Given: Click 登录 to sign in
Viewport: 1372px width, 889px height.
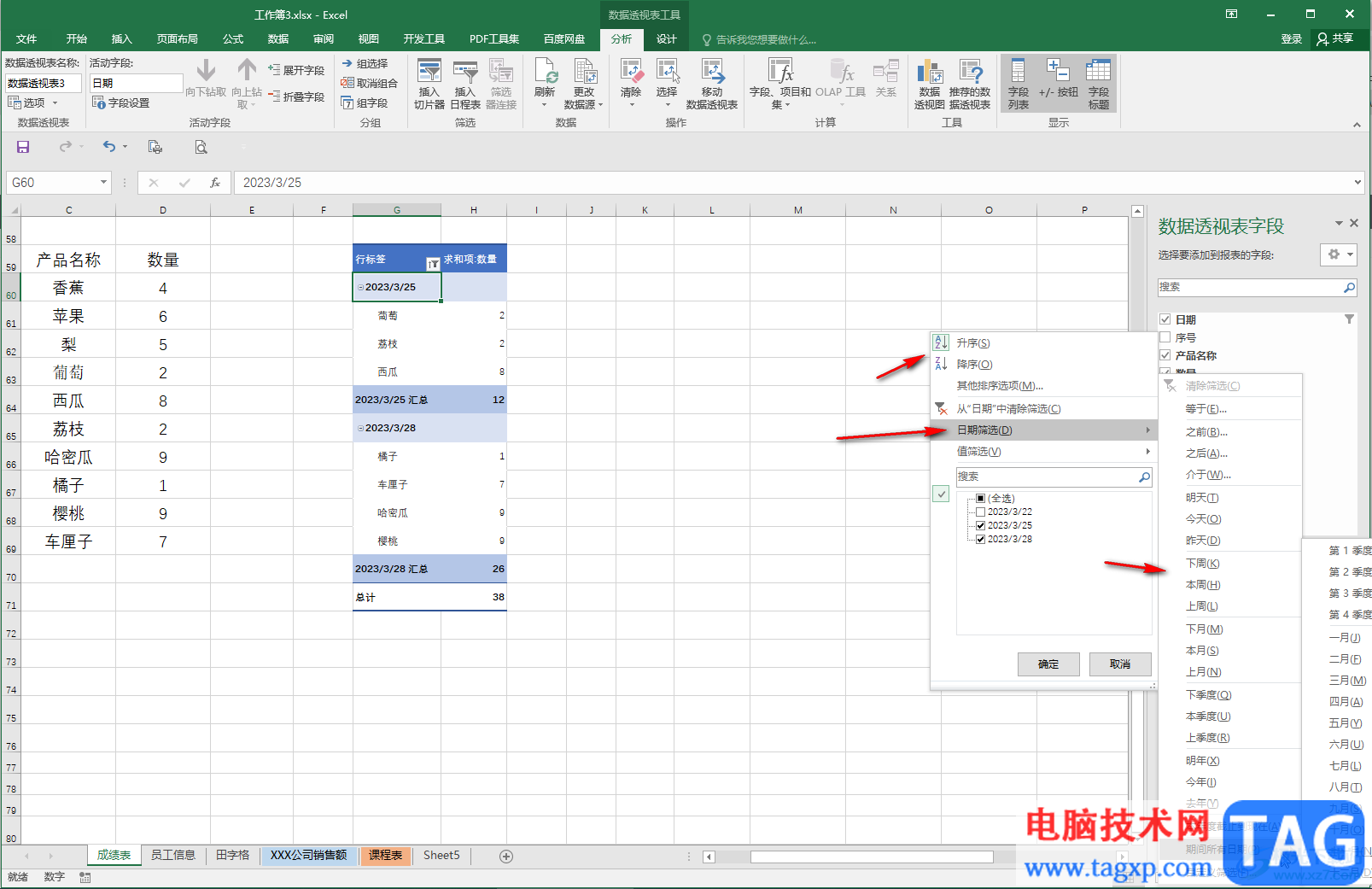Looking at the screenshot, I should [1291, 39].
